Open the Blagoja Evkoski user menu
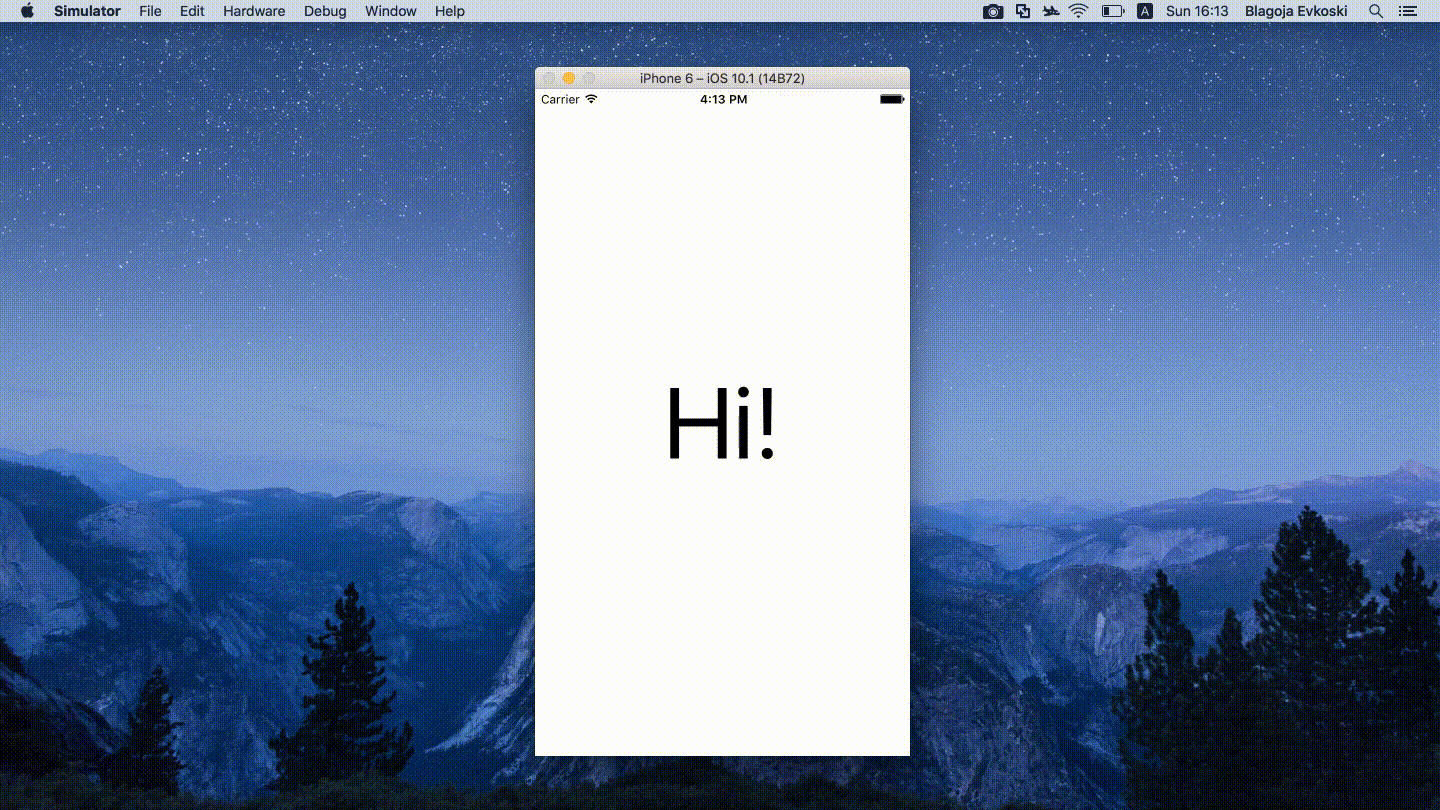Viewport: 1440px width, 810px height. coord(1296,11)
